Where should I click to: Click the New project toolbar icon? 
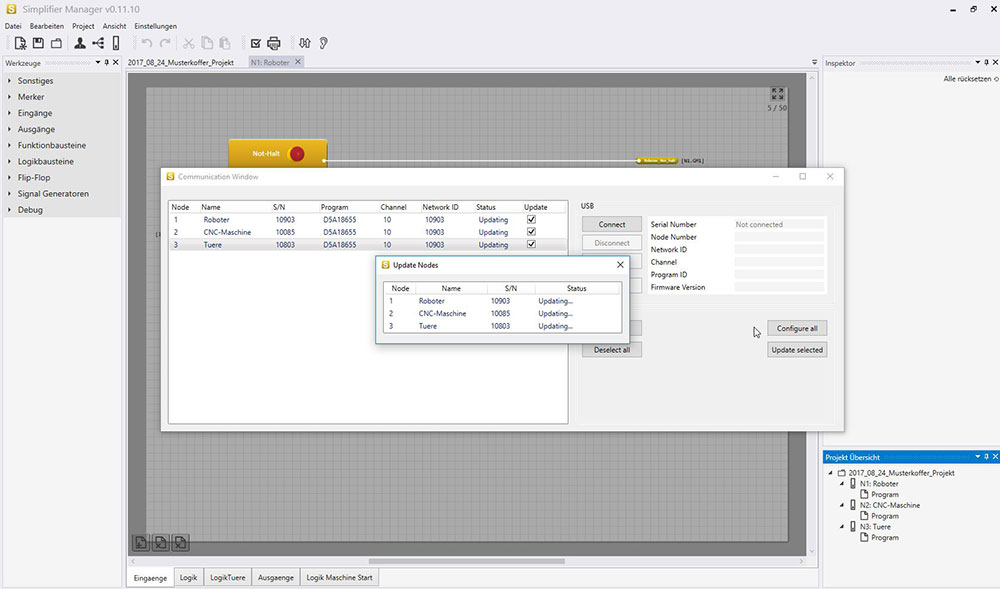[20, 43]
